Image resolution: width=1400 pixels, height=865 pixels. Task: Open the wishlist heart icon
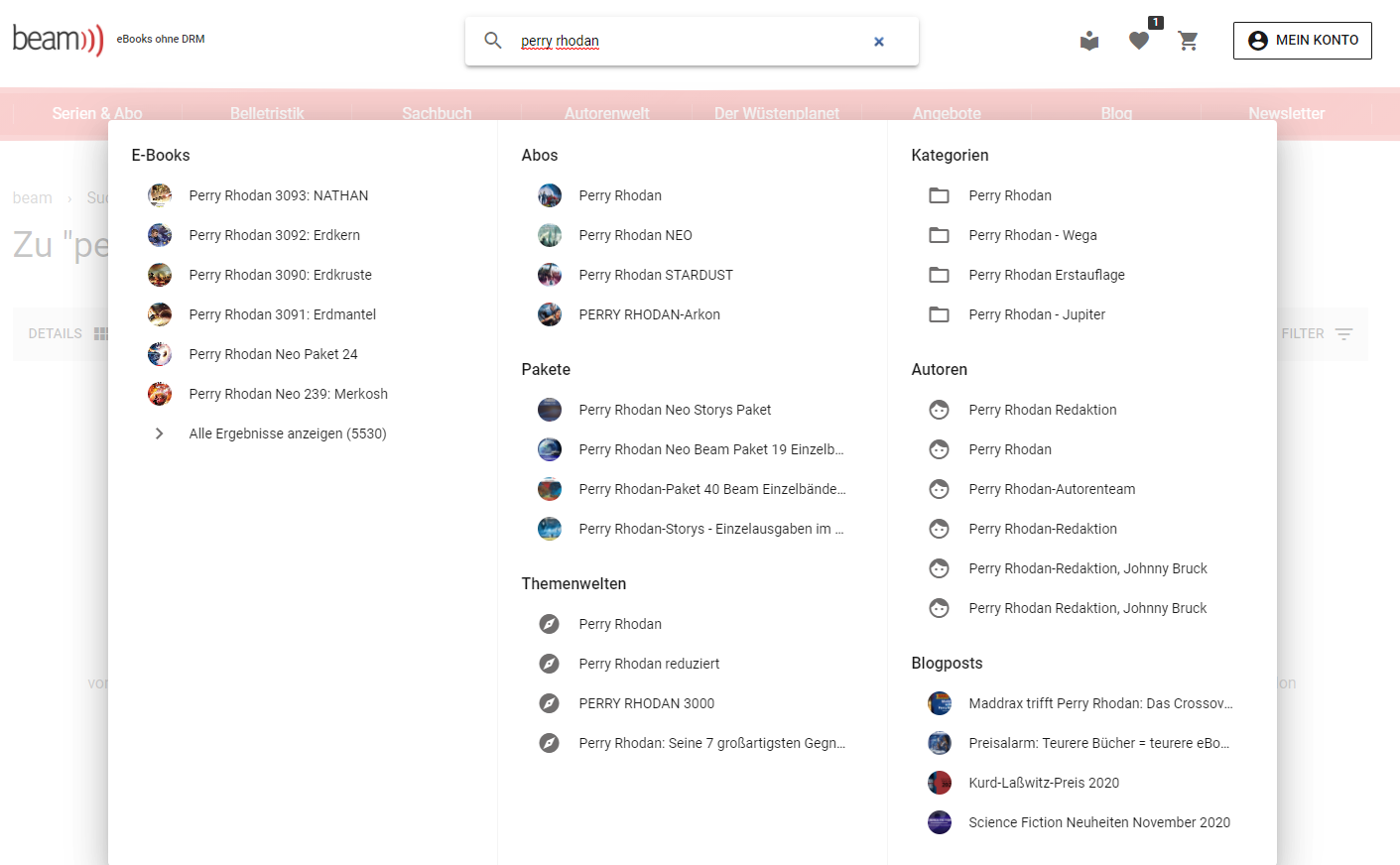point(1139,41)
